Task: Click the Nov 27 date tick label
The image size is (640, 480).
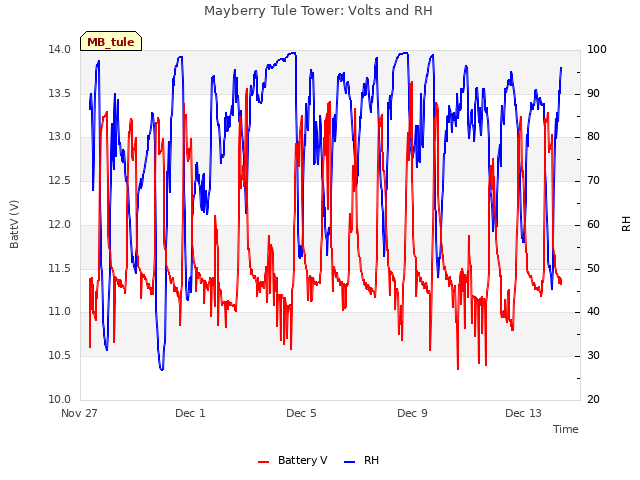Action: click(x=79, y=413)
